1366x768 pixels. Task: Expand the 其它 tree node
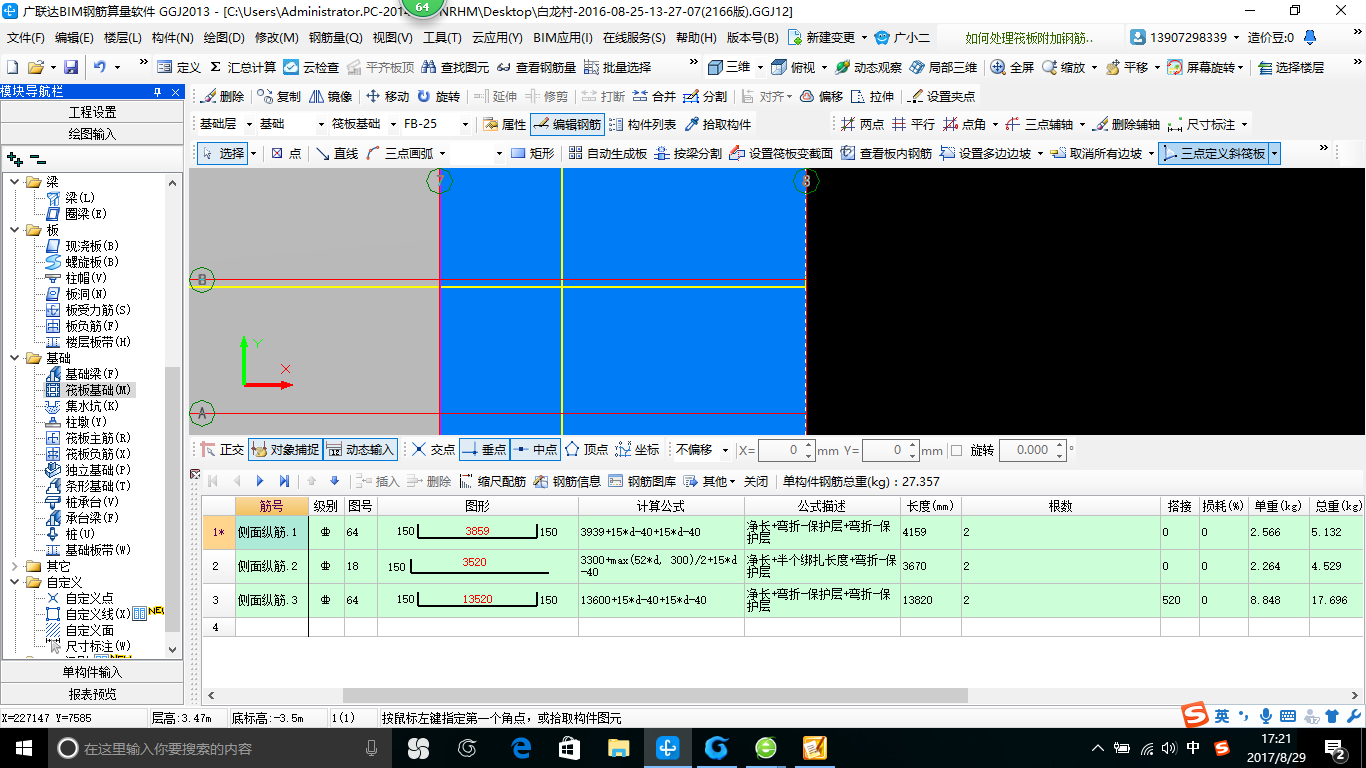click(15, 566)
